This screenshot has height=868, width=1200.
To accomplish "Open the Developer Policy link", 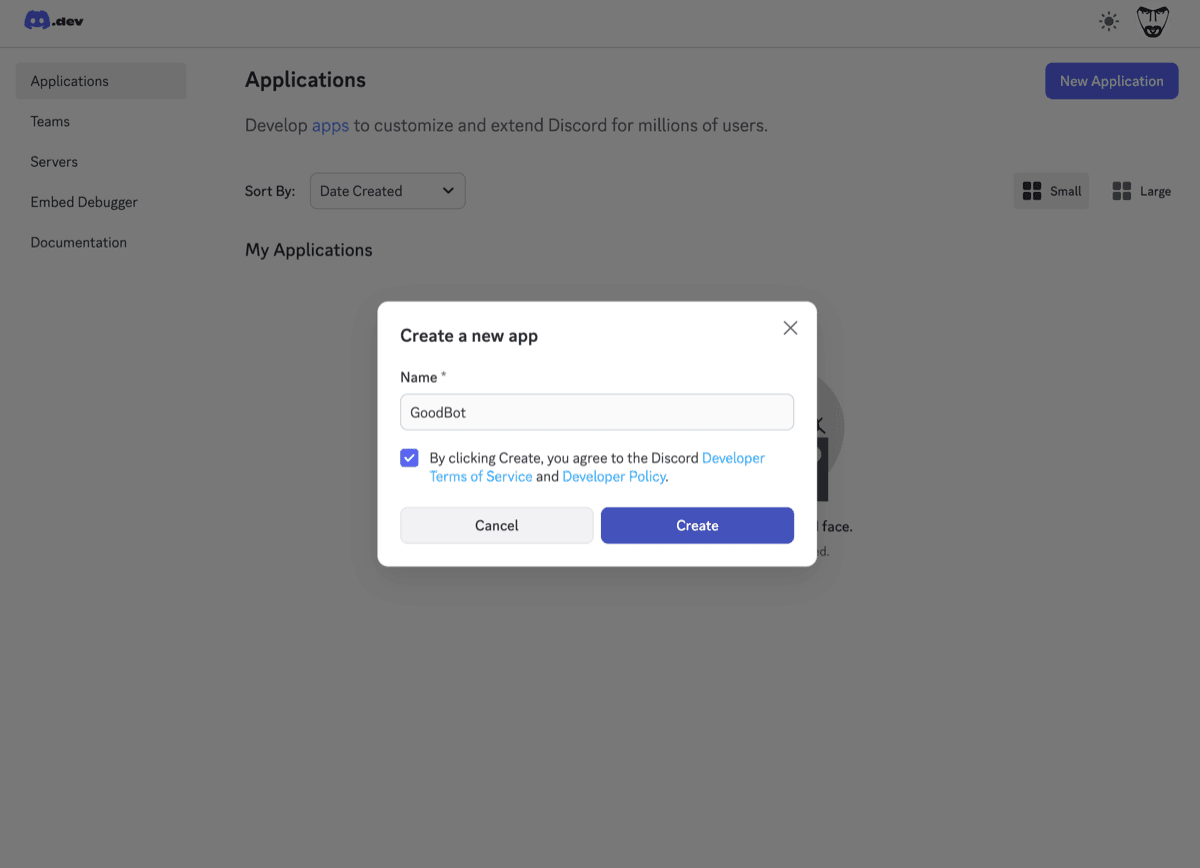I will (613, 476).
